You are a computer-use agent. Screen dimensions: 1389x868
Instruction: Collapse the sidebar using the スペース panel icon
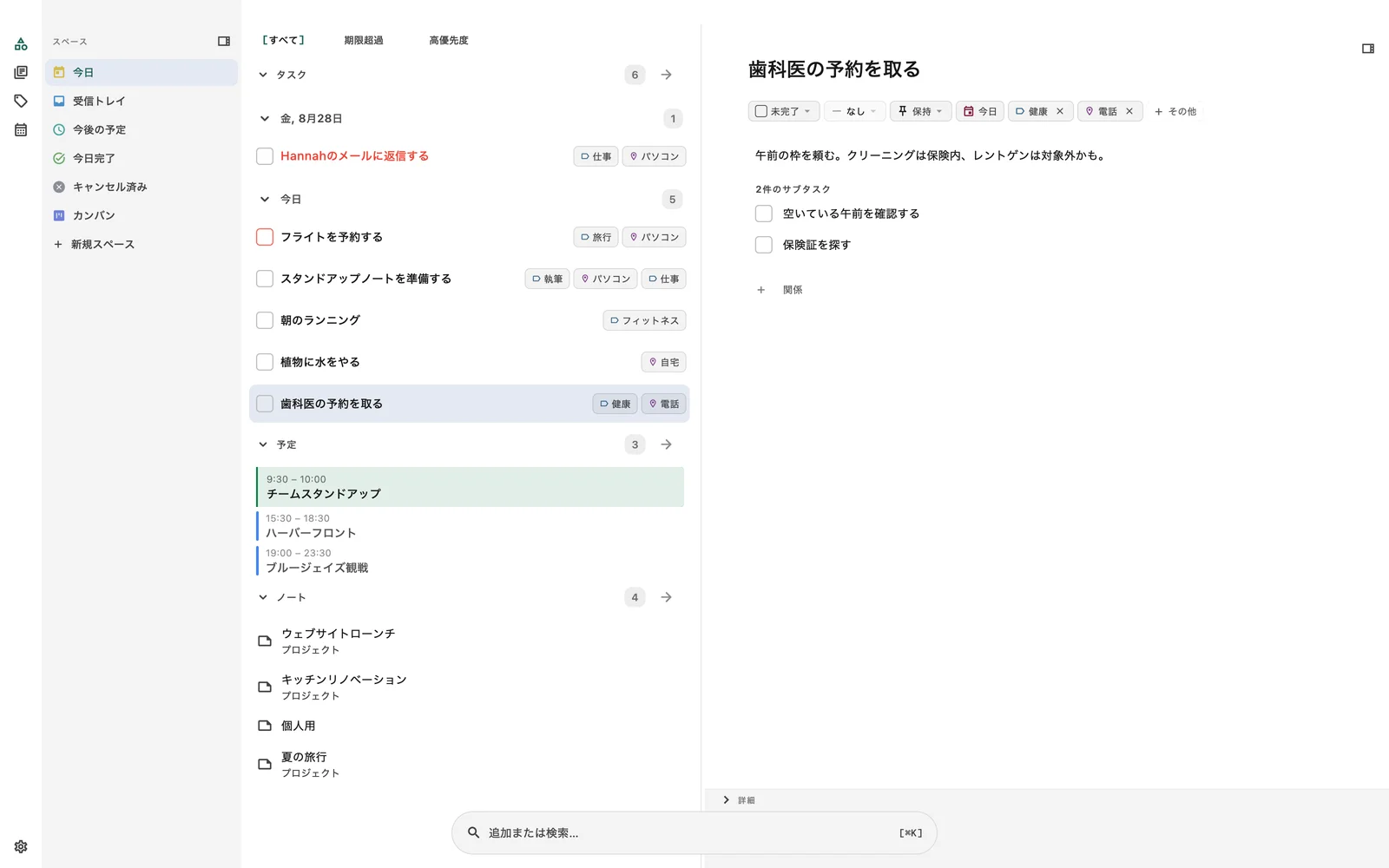pos(224,41)
